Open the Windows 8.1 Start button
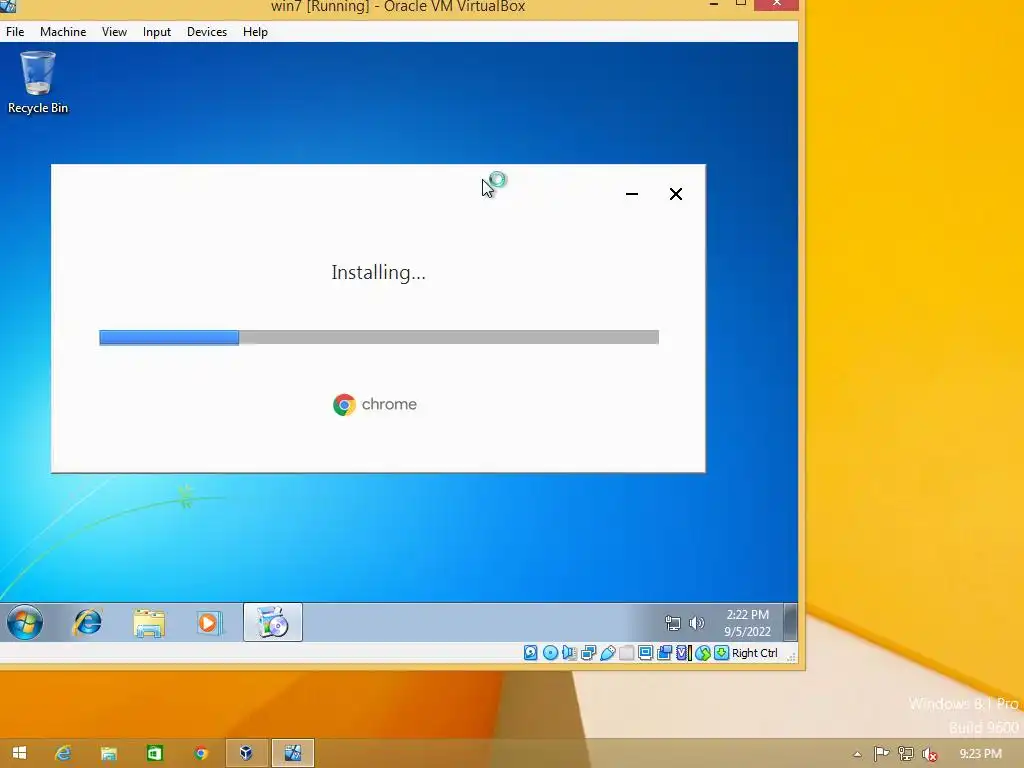 click(19, 753)
